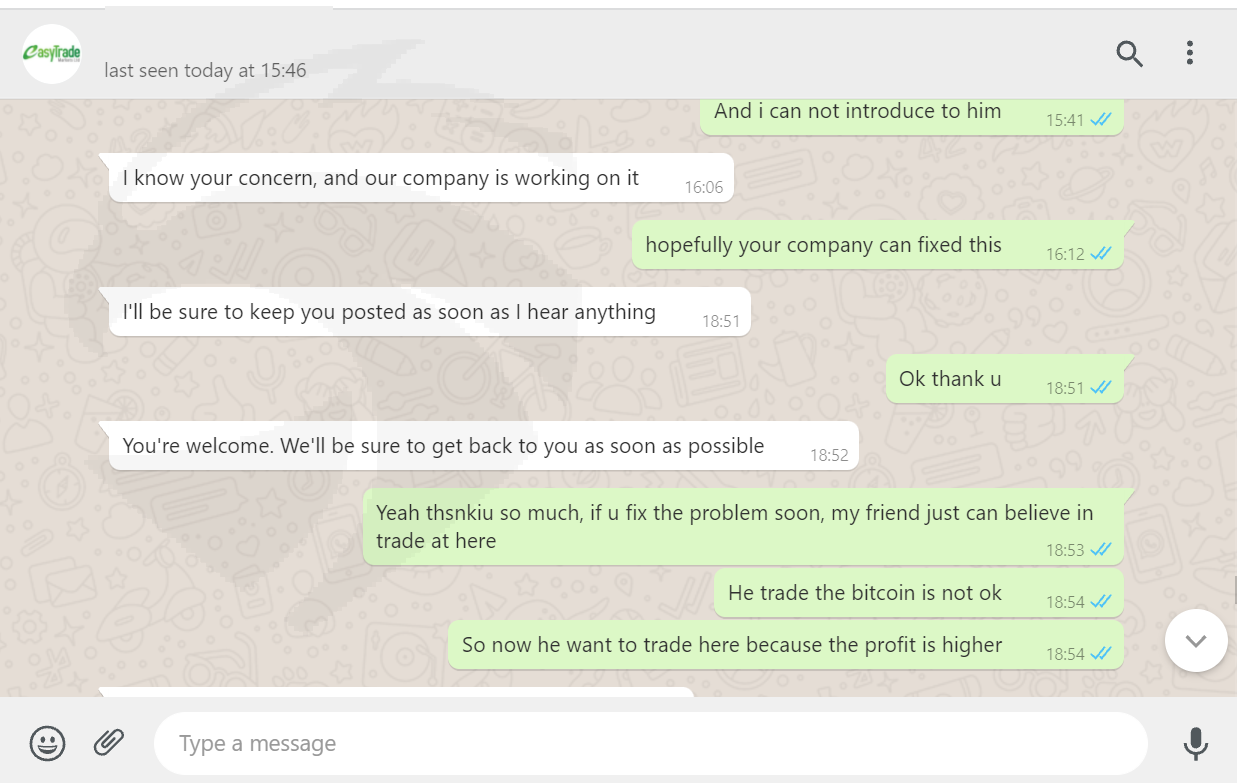Start voice recording with the microphone
Viewport: 1237px width, 783px height.
coord(1195,743)
